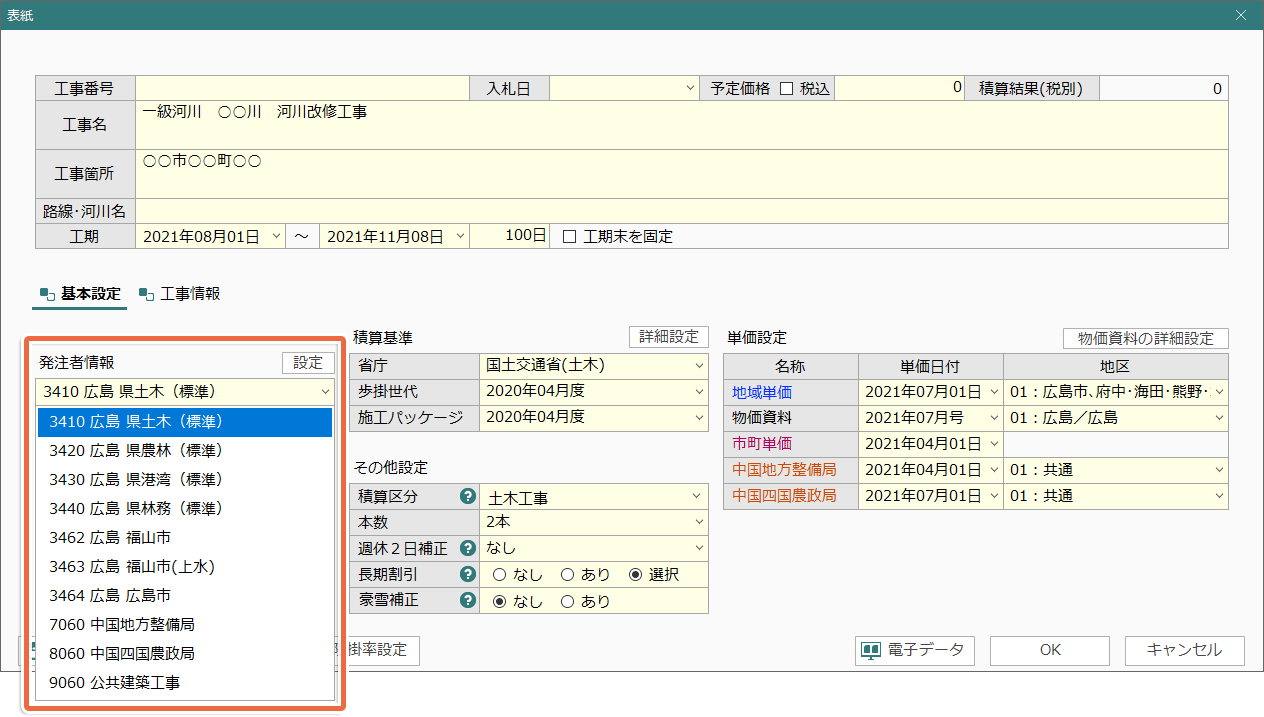The height and width of the screenshot is (717, 1264).
Task: Click the 電子データ button
Action: point(915,650)
